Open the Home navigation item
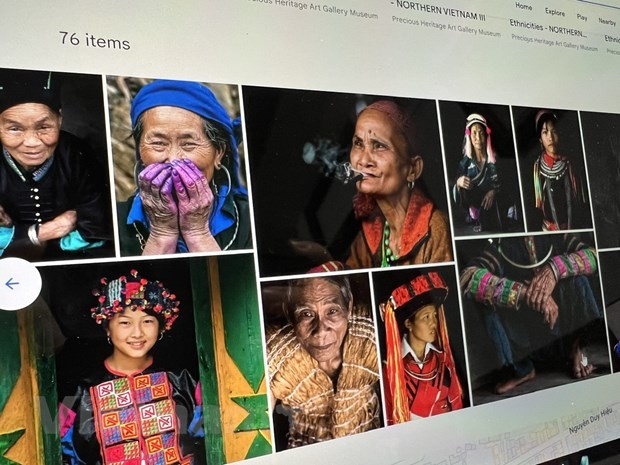 point(524,6)
